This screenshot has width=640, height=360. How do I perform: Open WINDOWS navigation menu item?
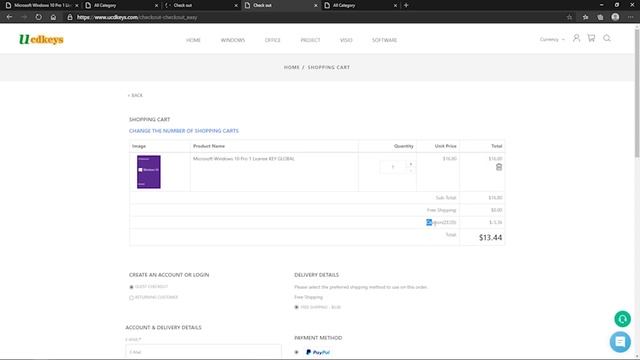(x=233, y=40)
